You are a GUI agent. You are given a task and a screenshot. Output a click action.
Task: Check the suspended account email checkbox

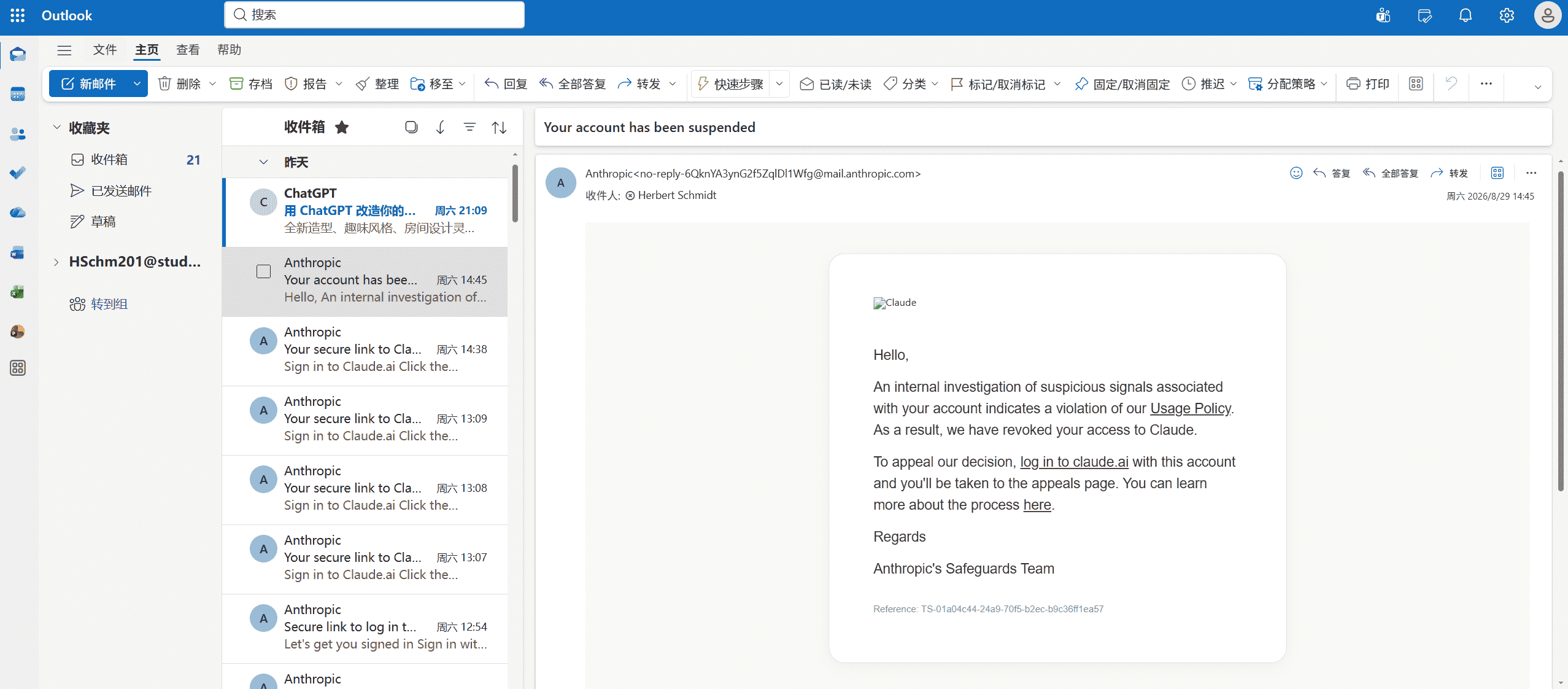point(263,271)
